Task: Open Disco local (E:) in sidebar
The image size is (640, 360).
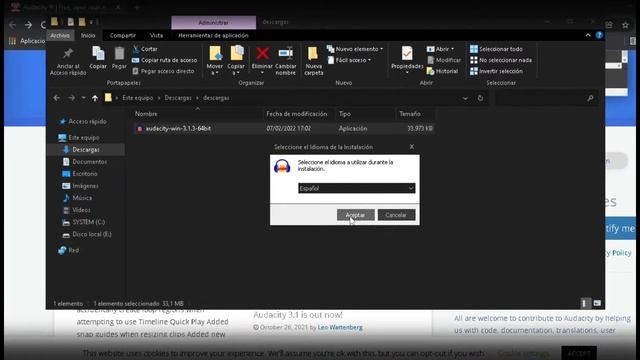Action: point(87,234)
